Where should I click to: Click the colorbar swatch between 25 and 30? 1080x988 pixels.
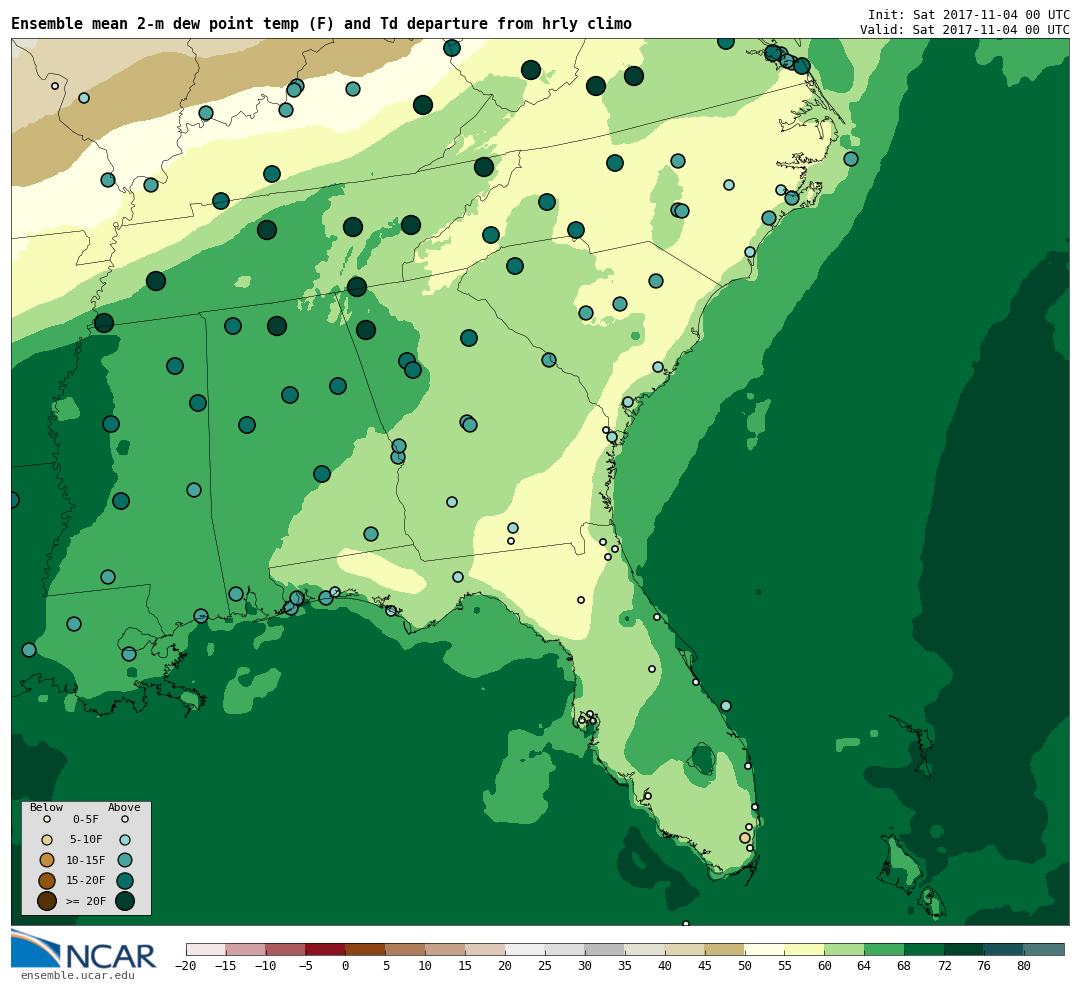(x=565, y=949)
